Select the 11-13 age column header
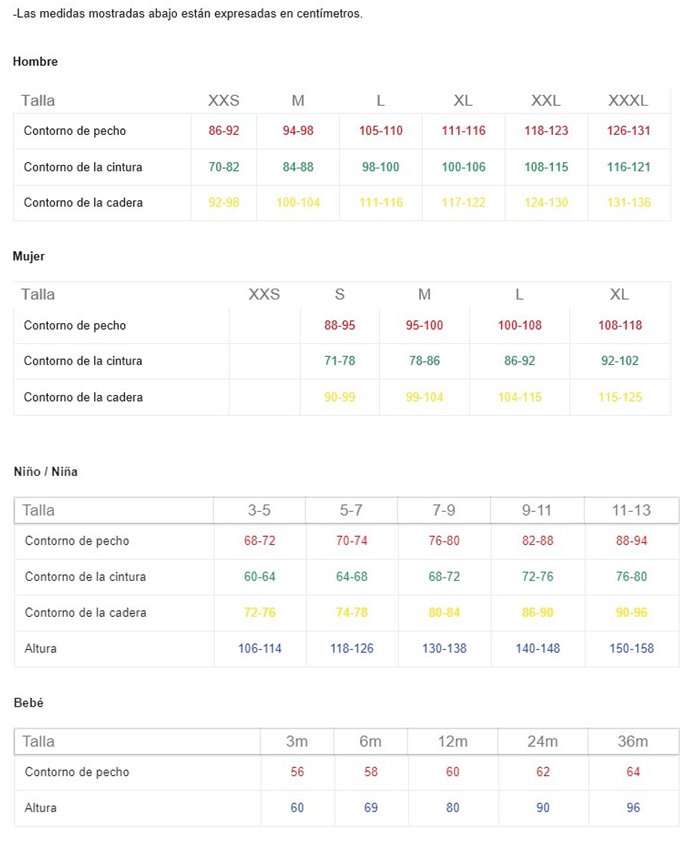This screenshot has height=847, width=686. (631, 510)
